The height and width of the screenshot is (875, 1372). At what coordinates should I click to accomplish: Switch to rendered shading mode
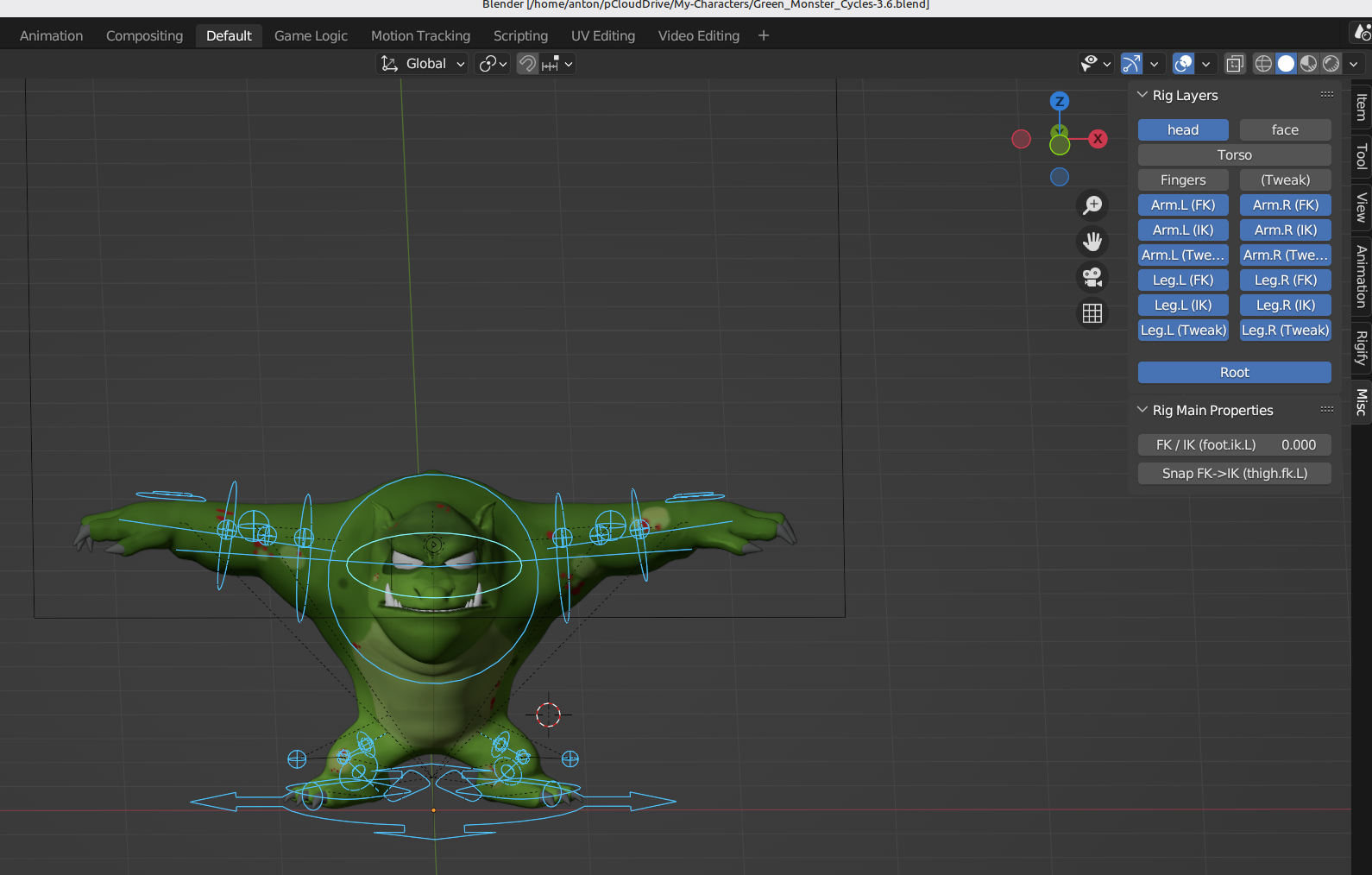pos(1331,64)
